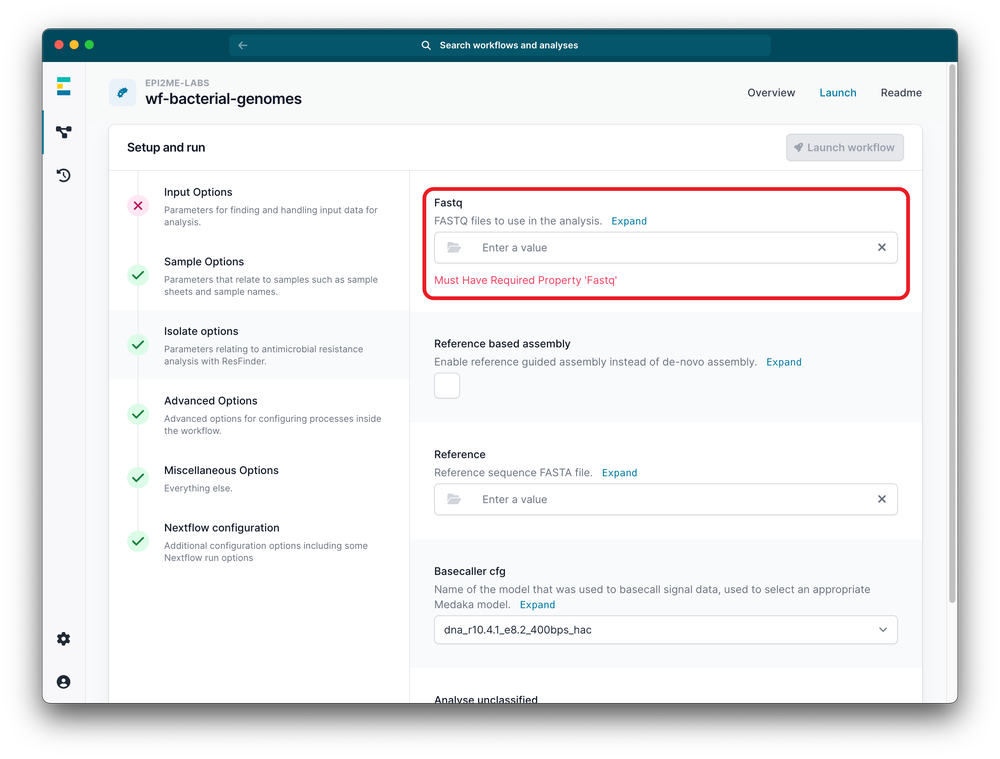Select the Input Options section
1000x759 pixels.
pyautogui.click(x=259, y=206)
